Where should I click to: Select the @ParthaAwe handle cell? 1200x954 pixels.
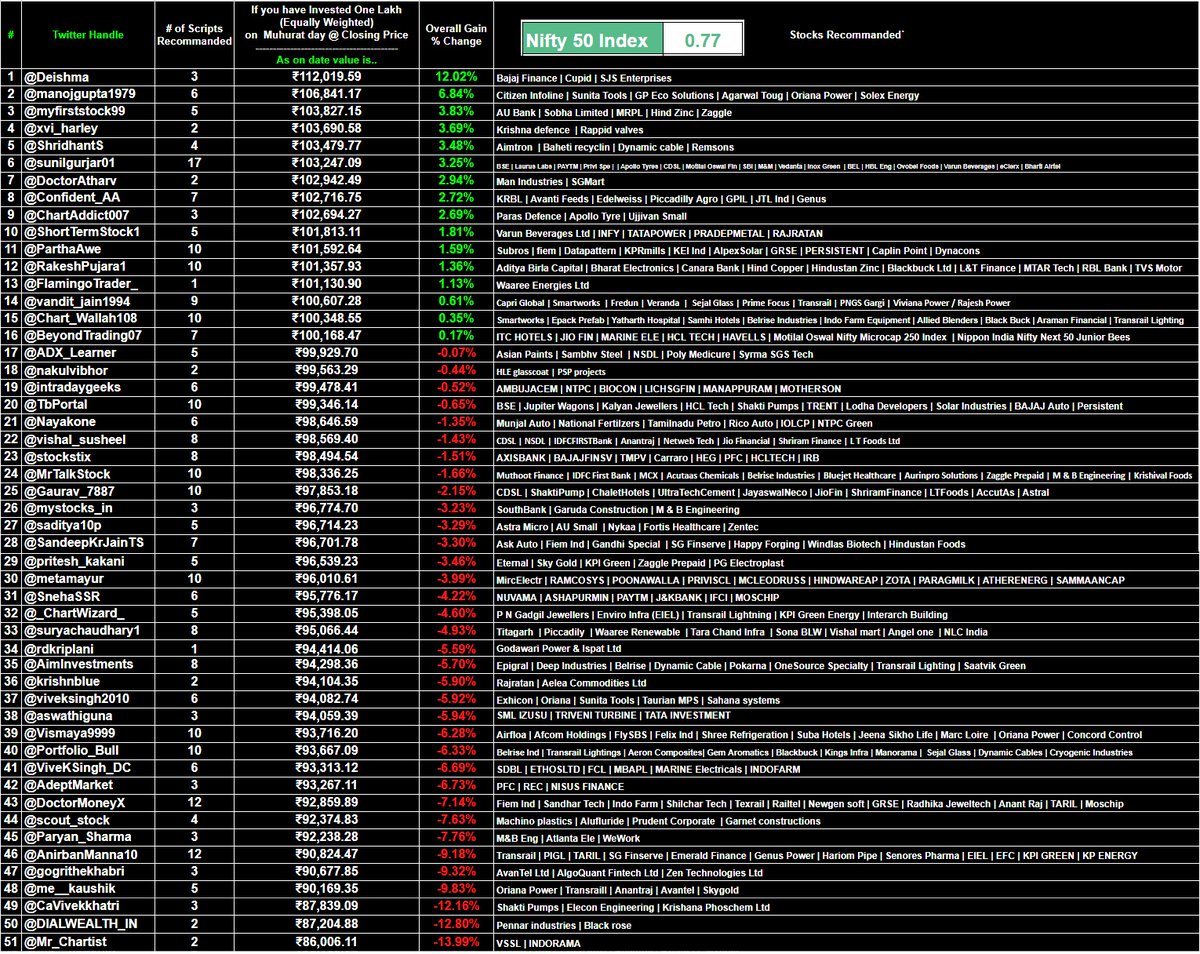pos(88,250)
